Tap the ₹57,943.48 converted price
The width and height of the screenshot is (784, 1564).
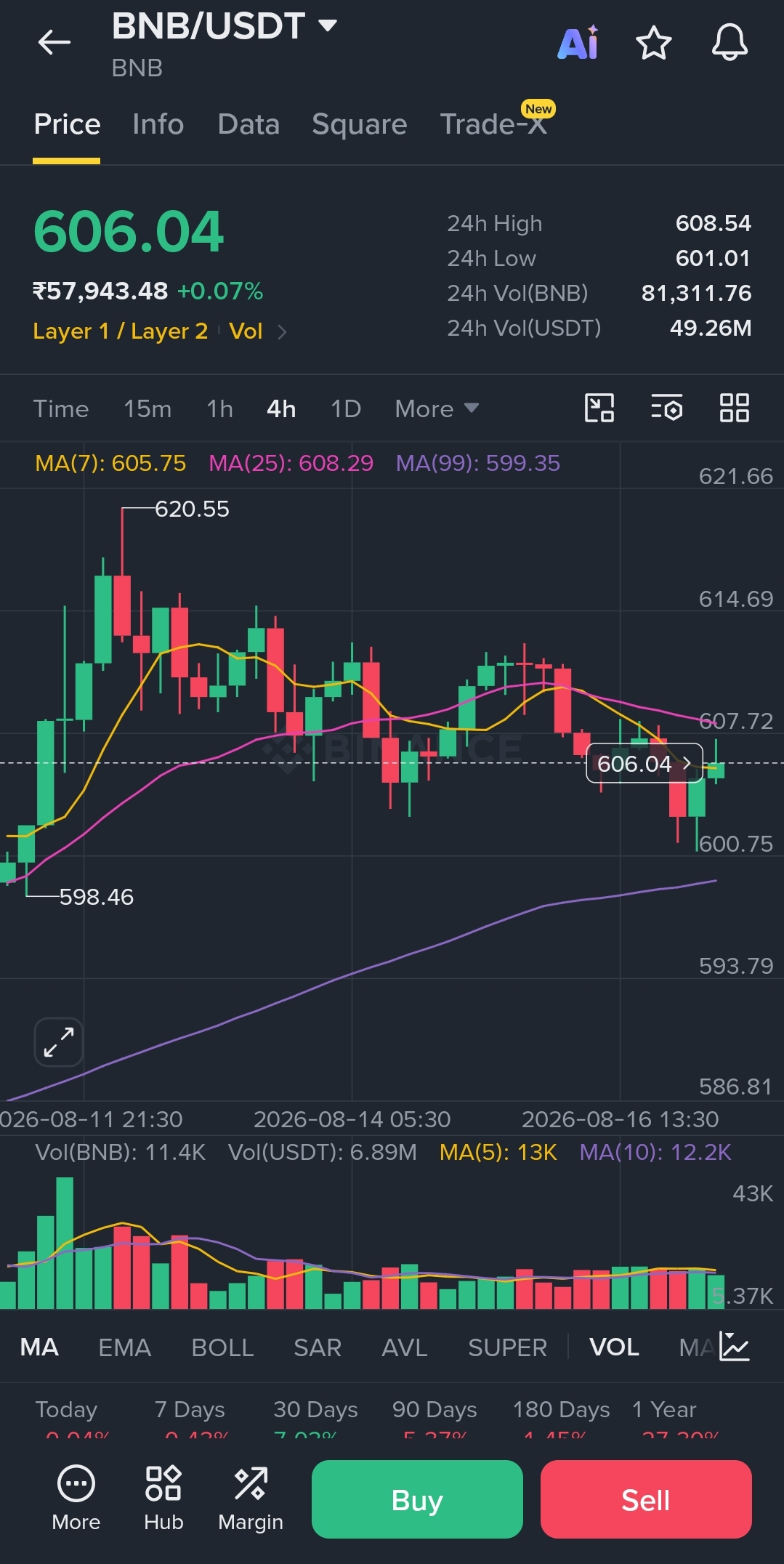pyautogui.click(x=100, y=291)
